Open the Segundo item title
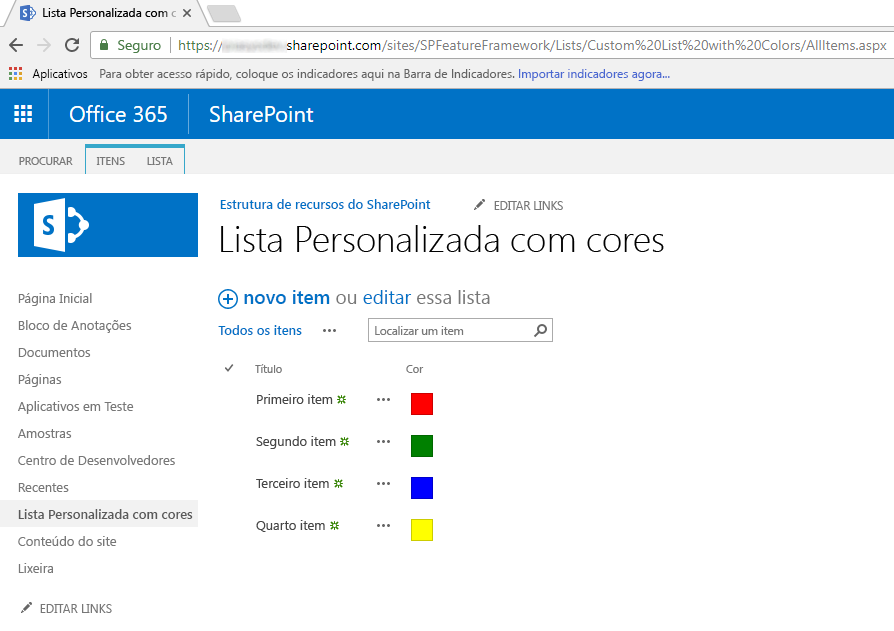894x631 pixels. [296, 442]
